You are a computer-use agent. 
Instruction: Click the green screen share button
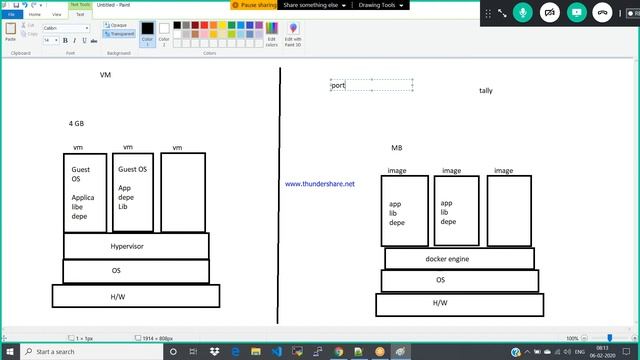point(576,13)
